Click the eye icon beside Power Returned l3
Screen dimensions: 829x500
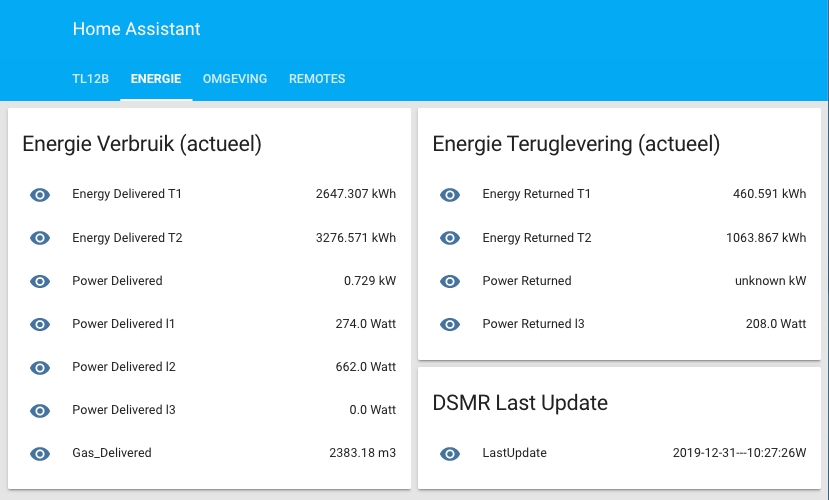(450, 324)
